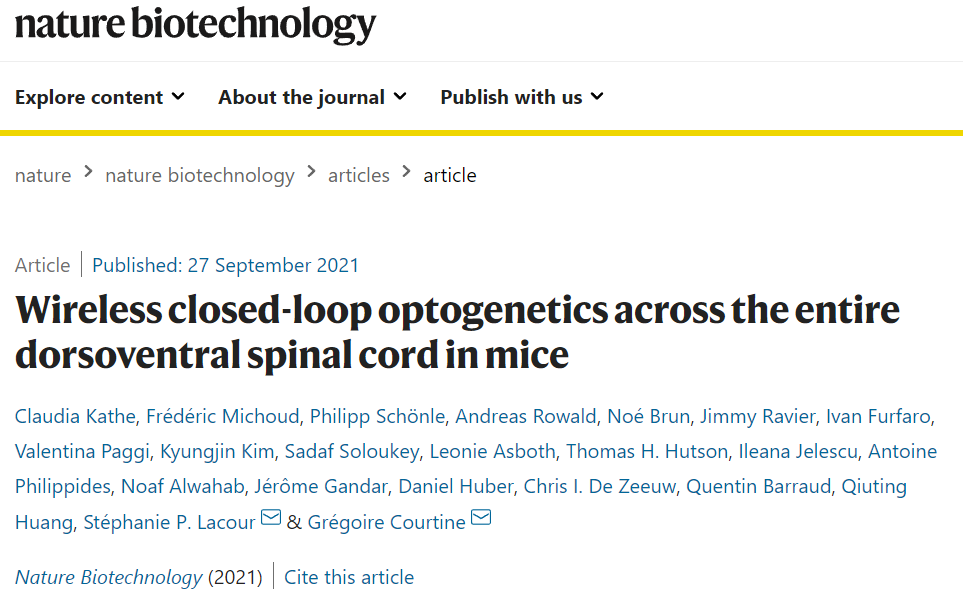The image size is (963, 598).
Task: Expand the Publish with us menu
Action: pyautogui.click(x=522, y=97)
